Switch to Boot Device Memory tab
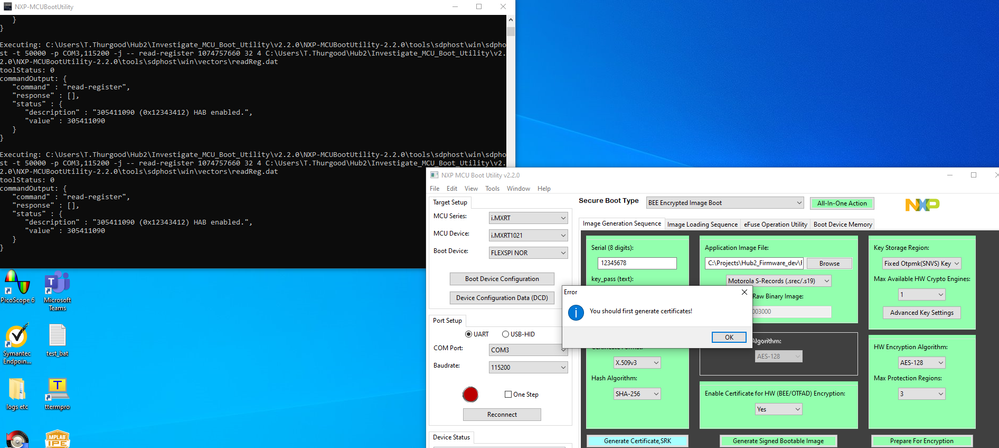This screenshot has height=448, width=999. (842, 224)
